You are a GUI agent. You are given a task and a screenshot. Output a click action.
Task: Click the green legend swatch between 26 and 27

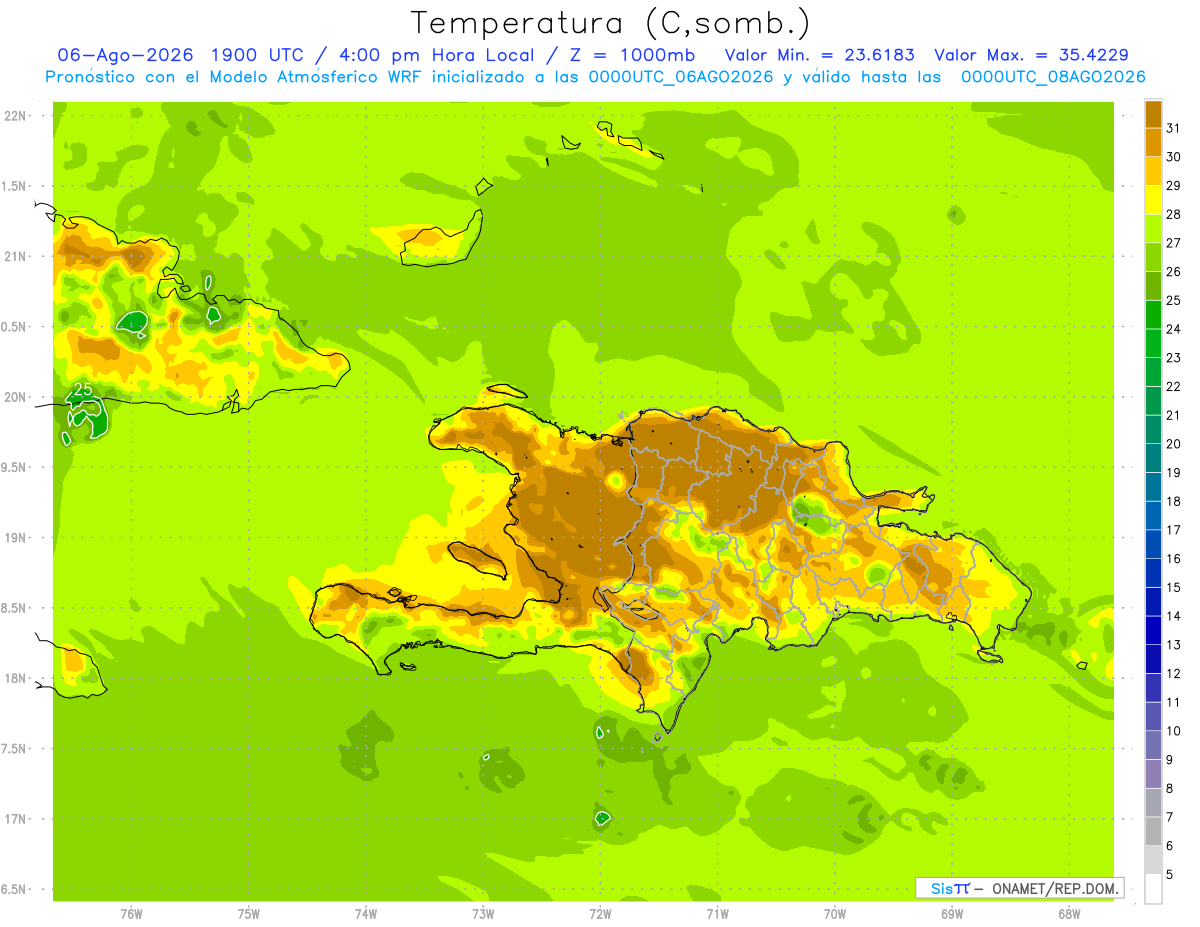(1153, 257)
